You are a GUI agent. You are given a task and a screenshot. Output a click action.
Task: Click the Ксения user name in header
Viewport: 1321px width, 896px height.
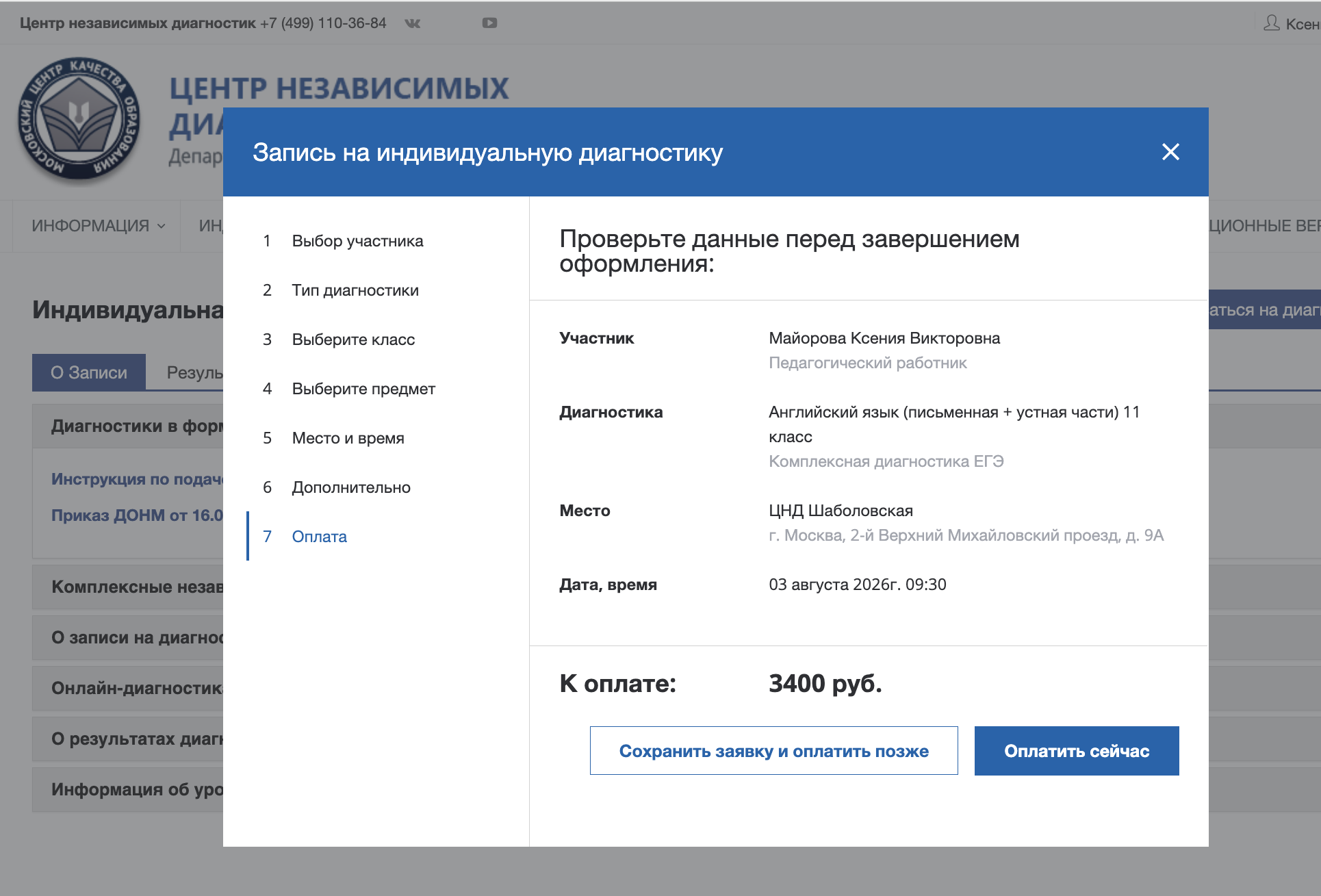coord(1303,24)
